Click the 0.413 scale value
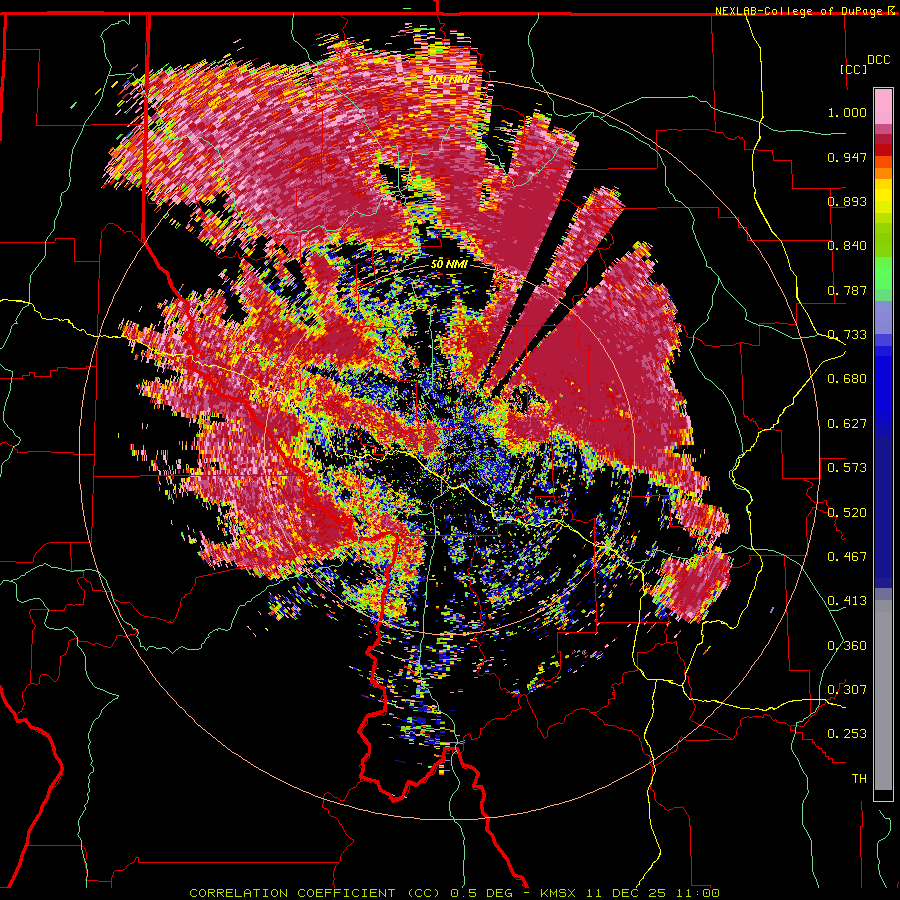Screen dimensions: 900x900 pos(847,601)
